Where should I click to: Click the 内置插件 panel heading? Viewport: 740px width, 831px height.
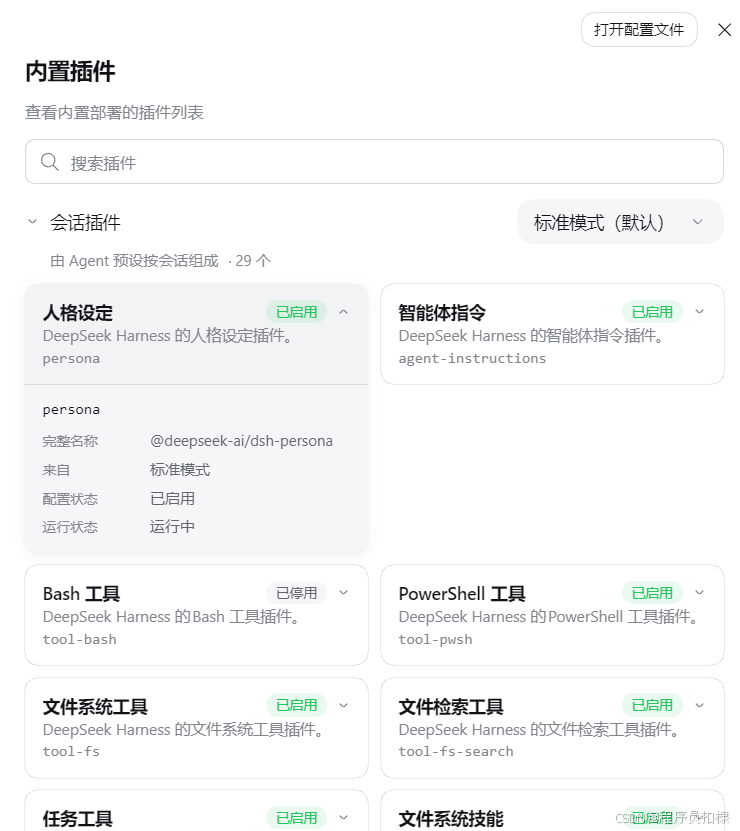tap(71, 72)
